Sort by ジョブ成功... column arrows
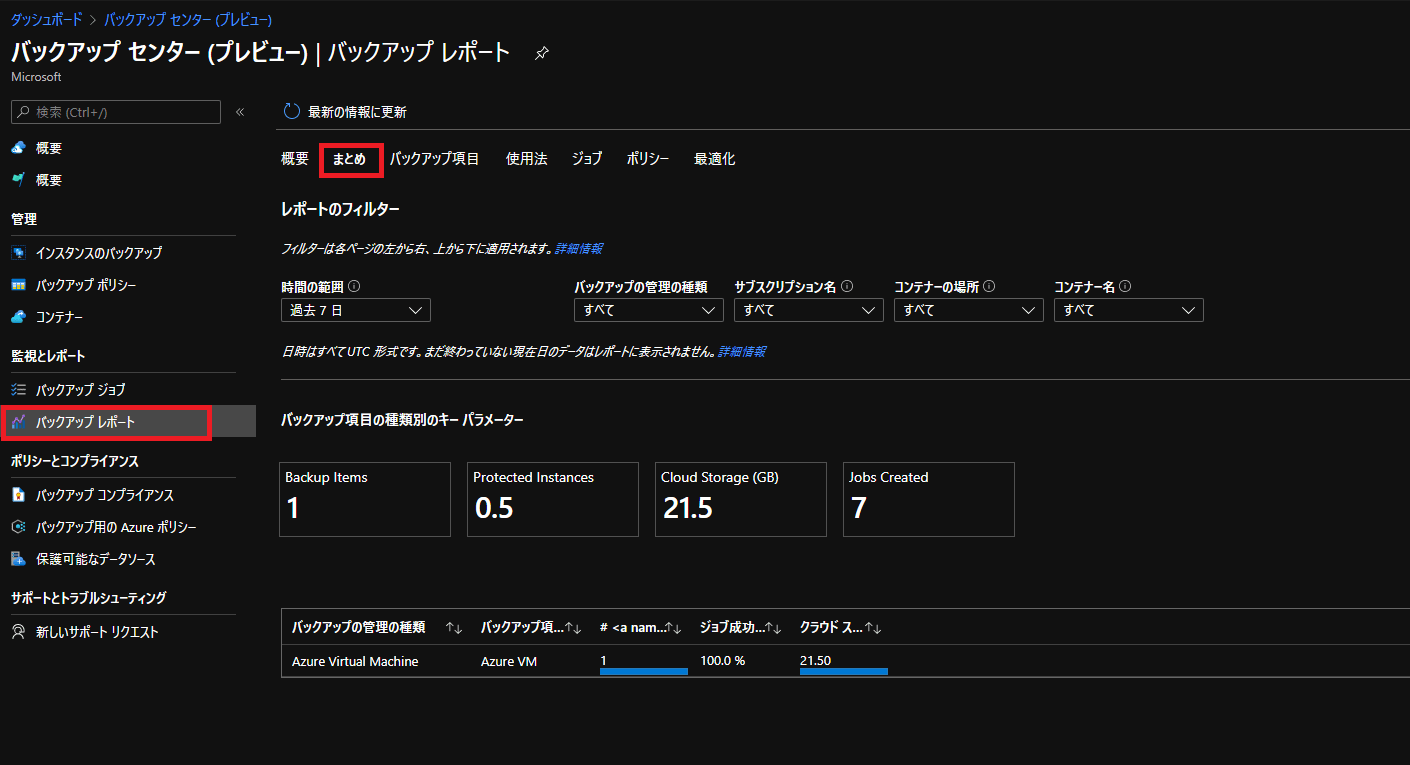The height and width of the screenshot is (765, 1410). 774,628
